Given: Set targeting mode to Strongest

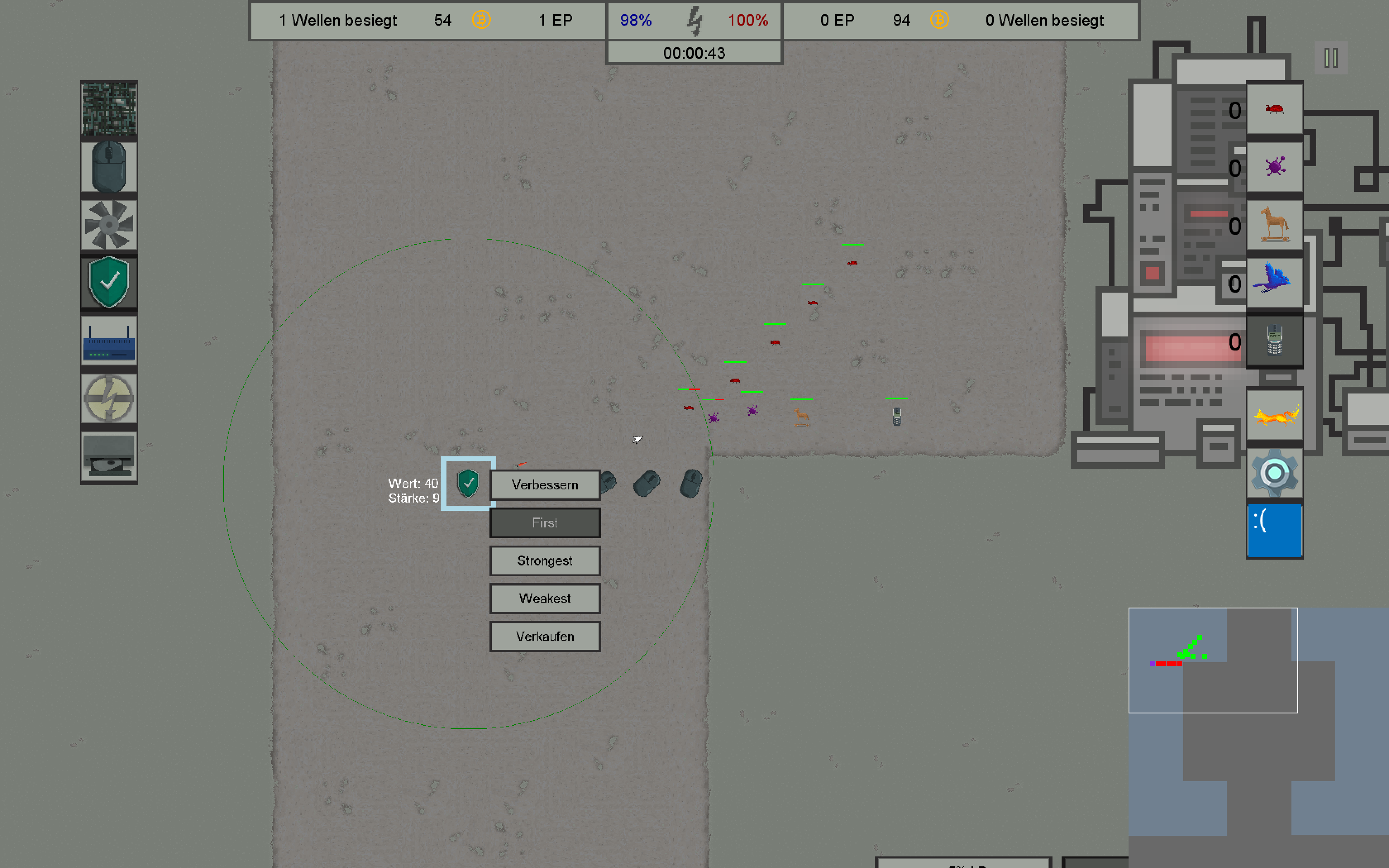Looking at the screenshot, I should (x=545, y=560).
